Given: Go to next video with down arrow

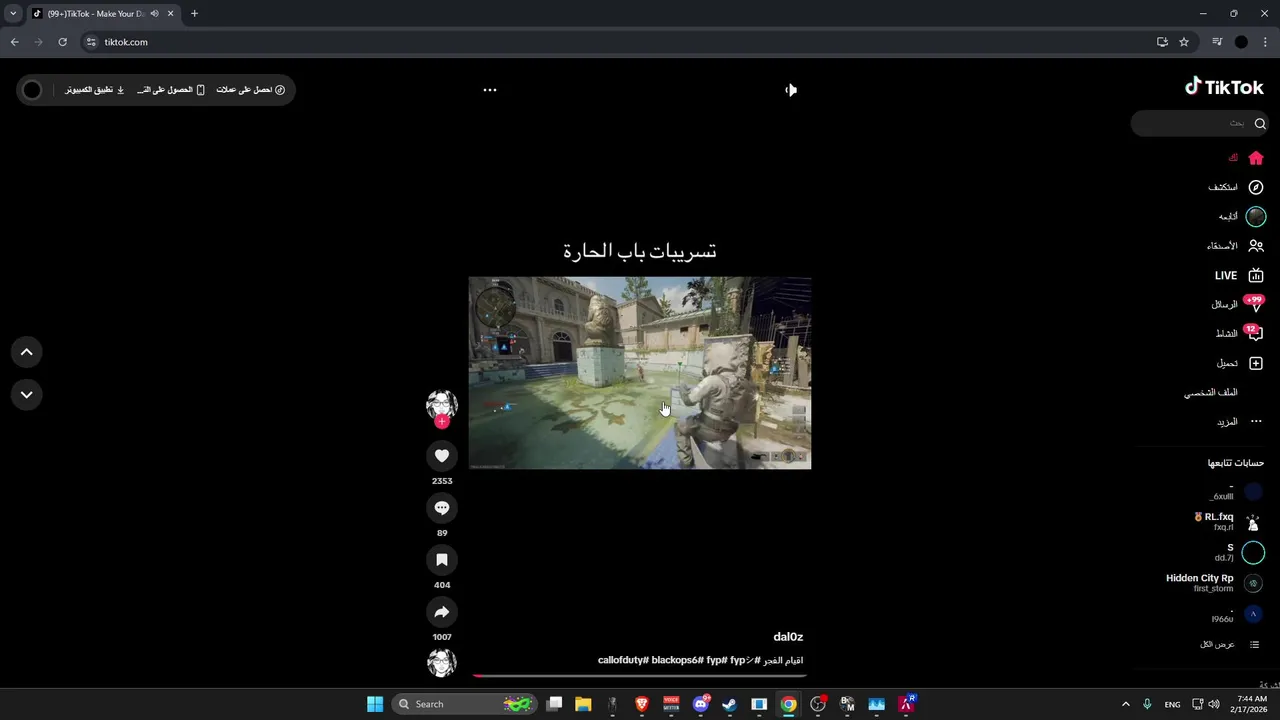Looking at the screenshot, I should click(x=27, y=394).
